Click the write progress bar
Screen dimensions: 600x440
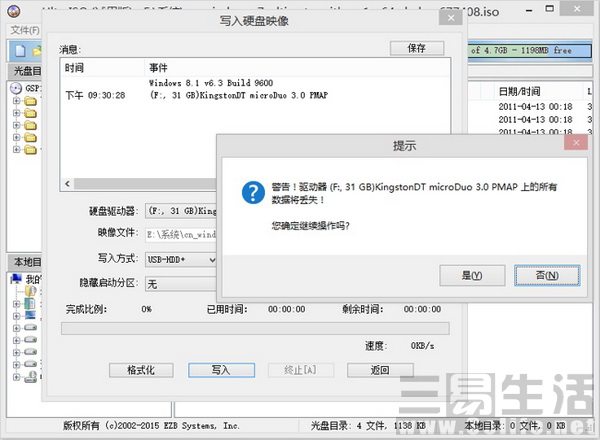coord(255,328)
